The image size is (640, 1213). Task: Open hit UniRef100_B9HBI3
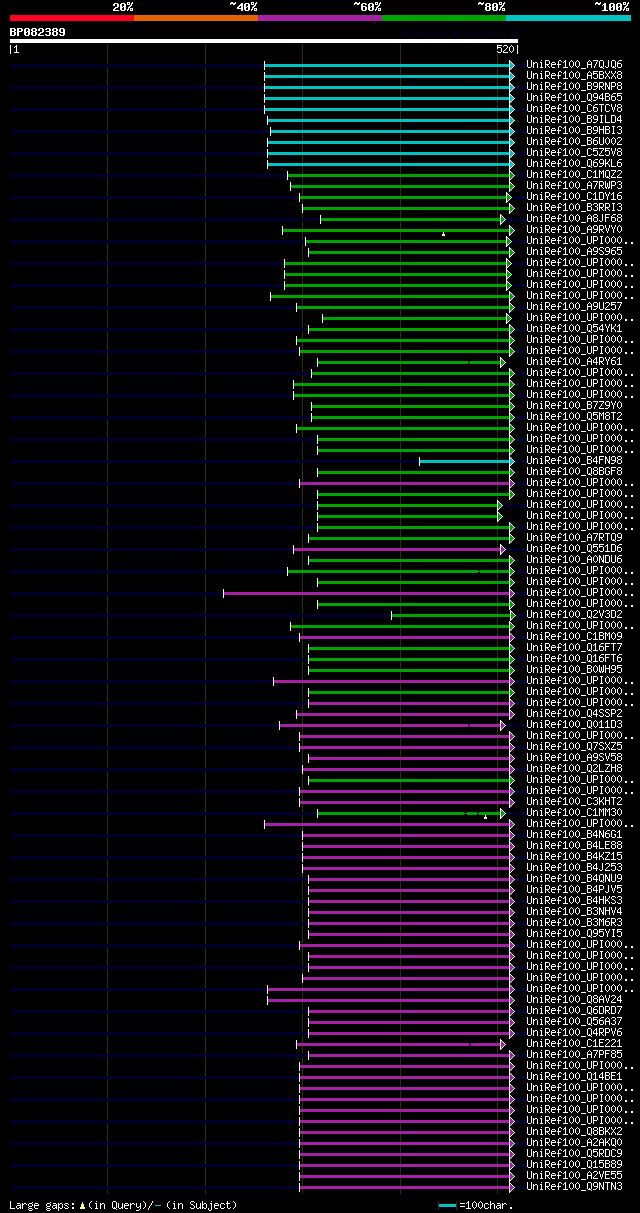[574, 130]
